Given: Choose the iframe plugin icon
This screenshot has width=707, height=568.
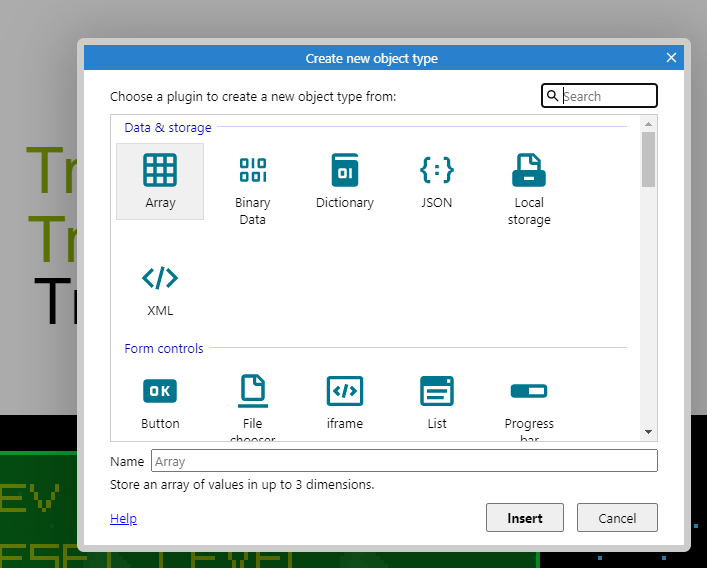Looking at the screenshot, I should [x=345, y=391].
